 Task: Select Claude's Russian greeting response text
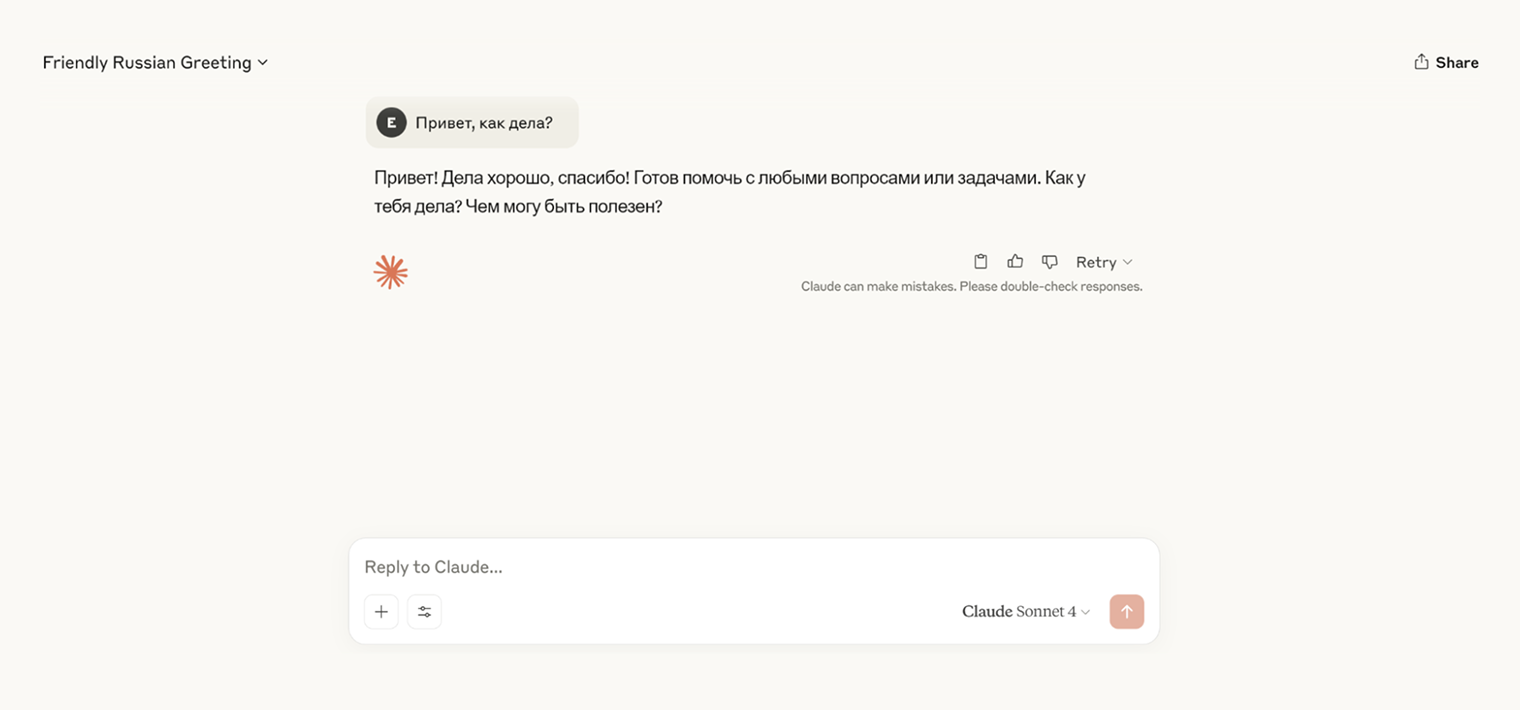point(728,191)
